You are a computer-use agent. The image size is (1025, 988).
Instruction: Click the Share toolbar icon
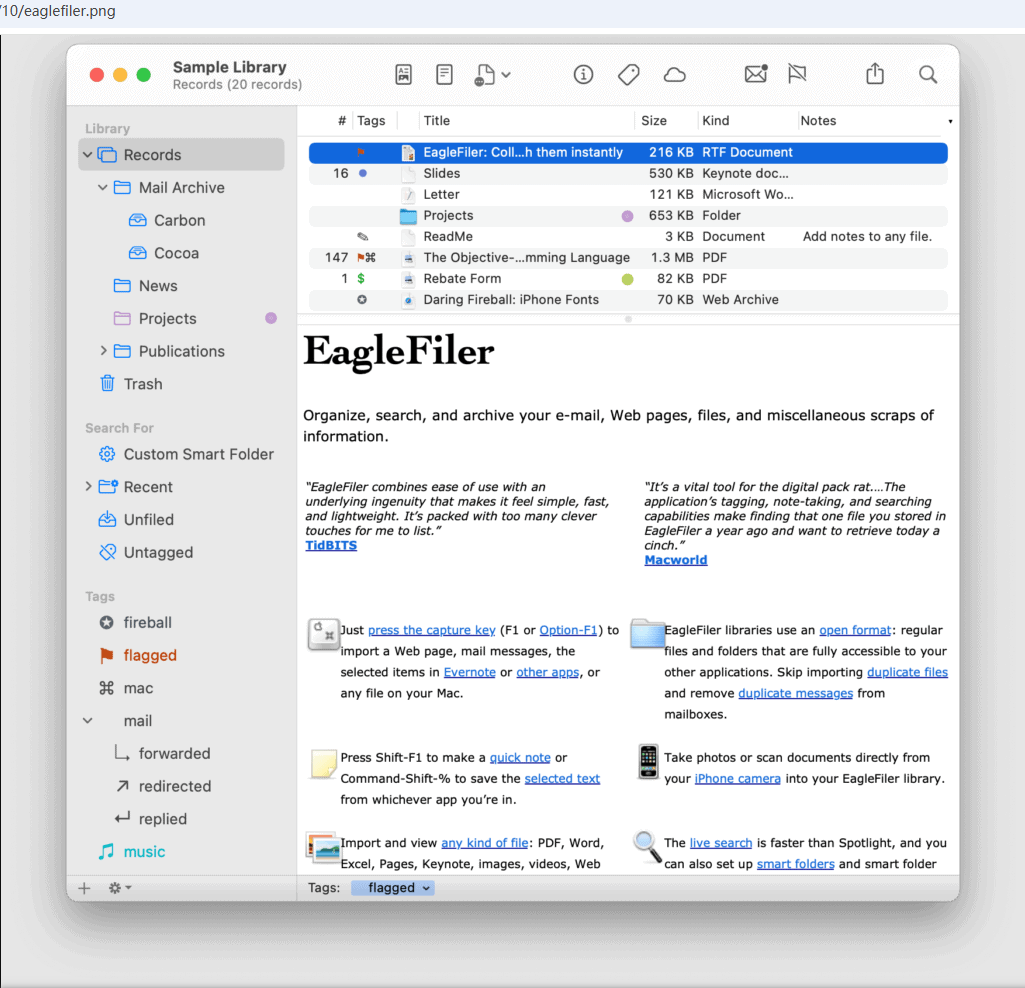pos(875,73)
